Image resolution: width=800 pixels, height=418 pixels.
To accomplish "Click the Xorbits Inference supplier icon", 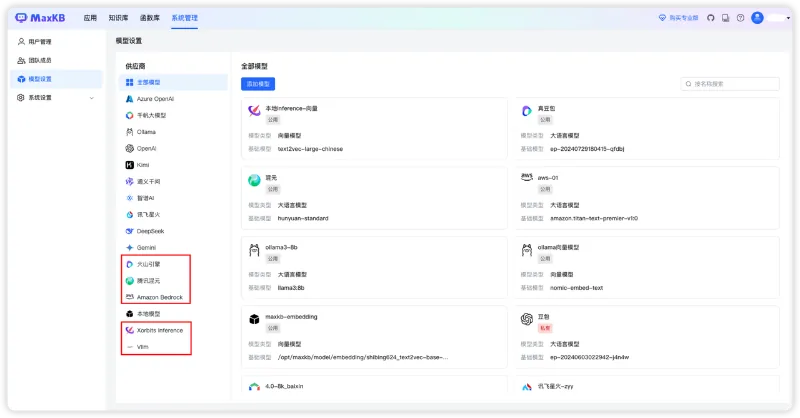I will pyautogui.click(x=130, y=330).
